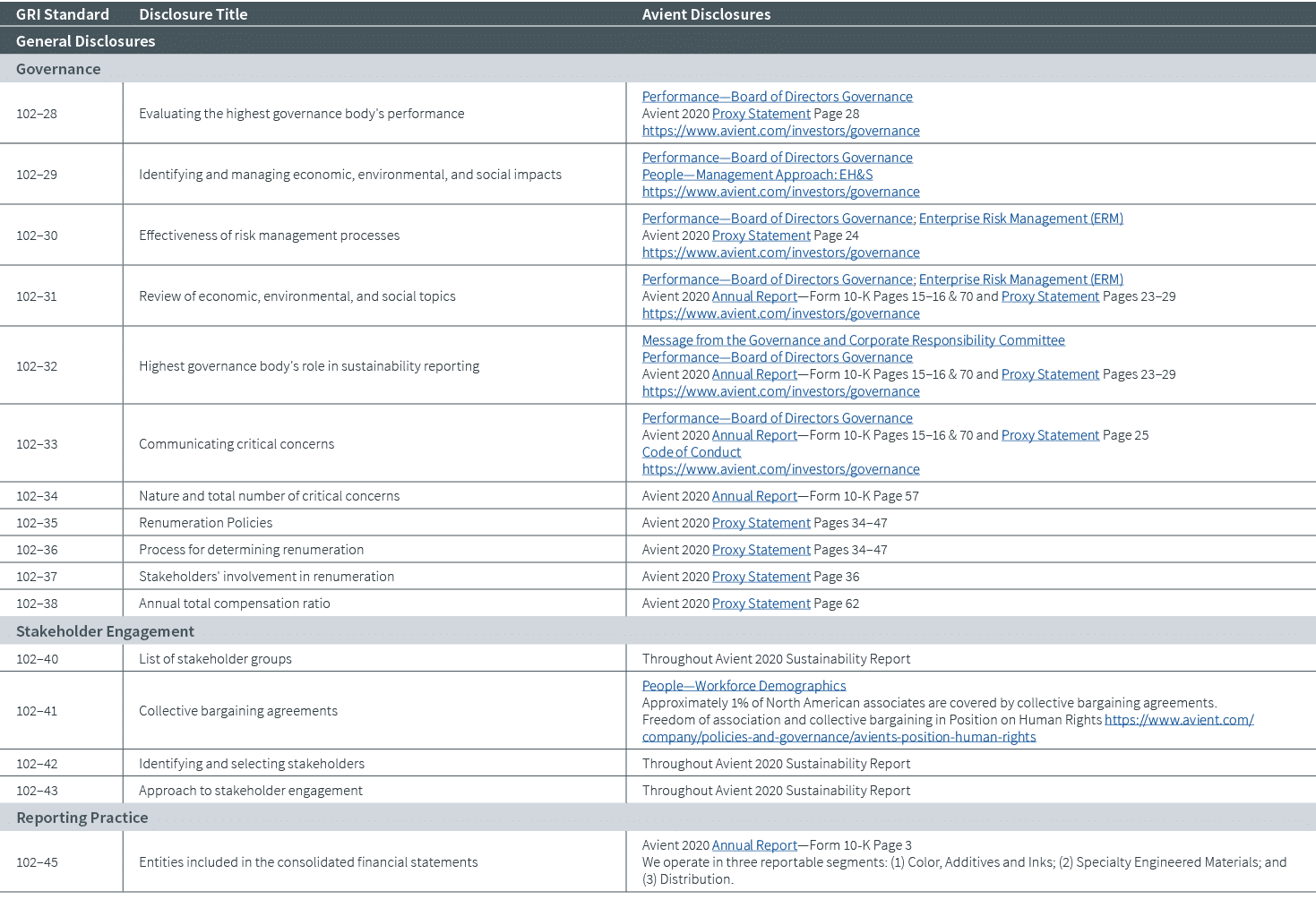Viewport: 1316px width, 908px height.
Task: Open Performance—Board of Directors Governance link in row 102–33
Action: (777, 418)
